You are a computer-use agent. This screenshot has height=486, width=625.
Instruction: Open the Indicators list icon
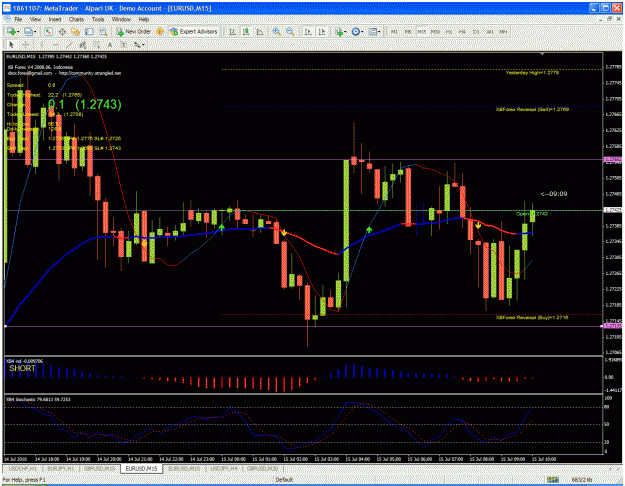point(339,32)
